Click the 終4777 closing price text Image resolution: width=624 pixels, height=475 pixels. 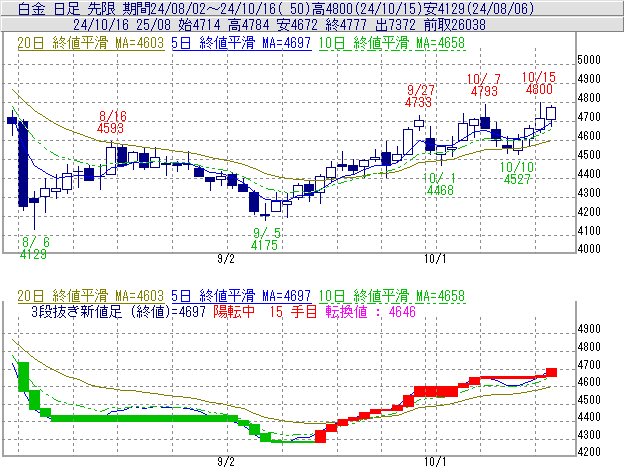pyautogui.click(x=346, y=25)
